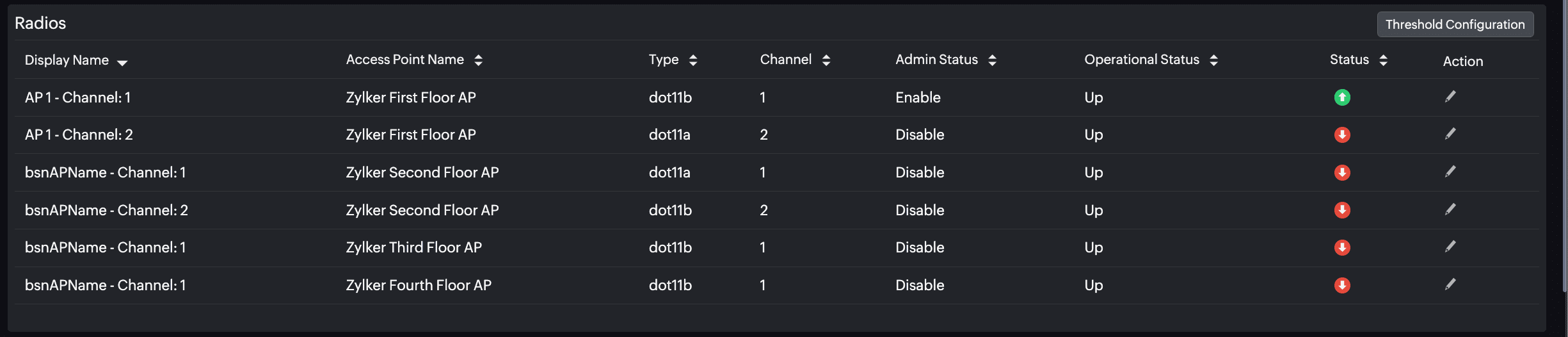The image size is (1568, 337).
Task: Edit the AP 1 - Channel: 2 radio
Action: tap(1450, 134)
